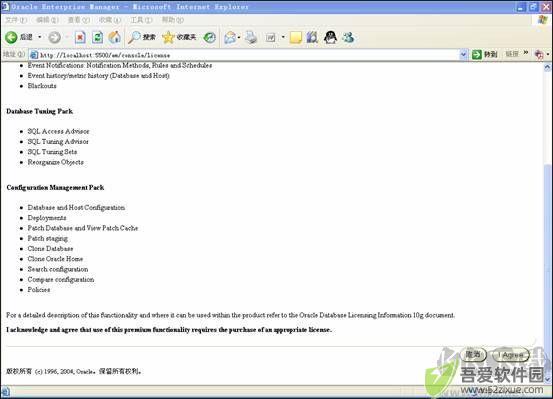Click 'Patch Database and View Patch Cache'
The height and width of the screenshot is (399, 553).
click(83, 228)
